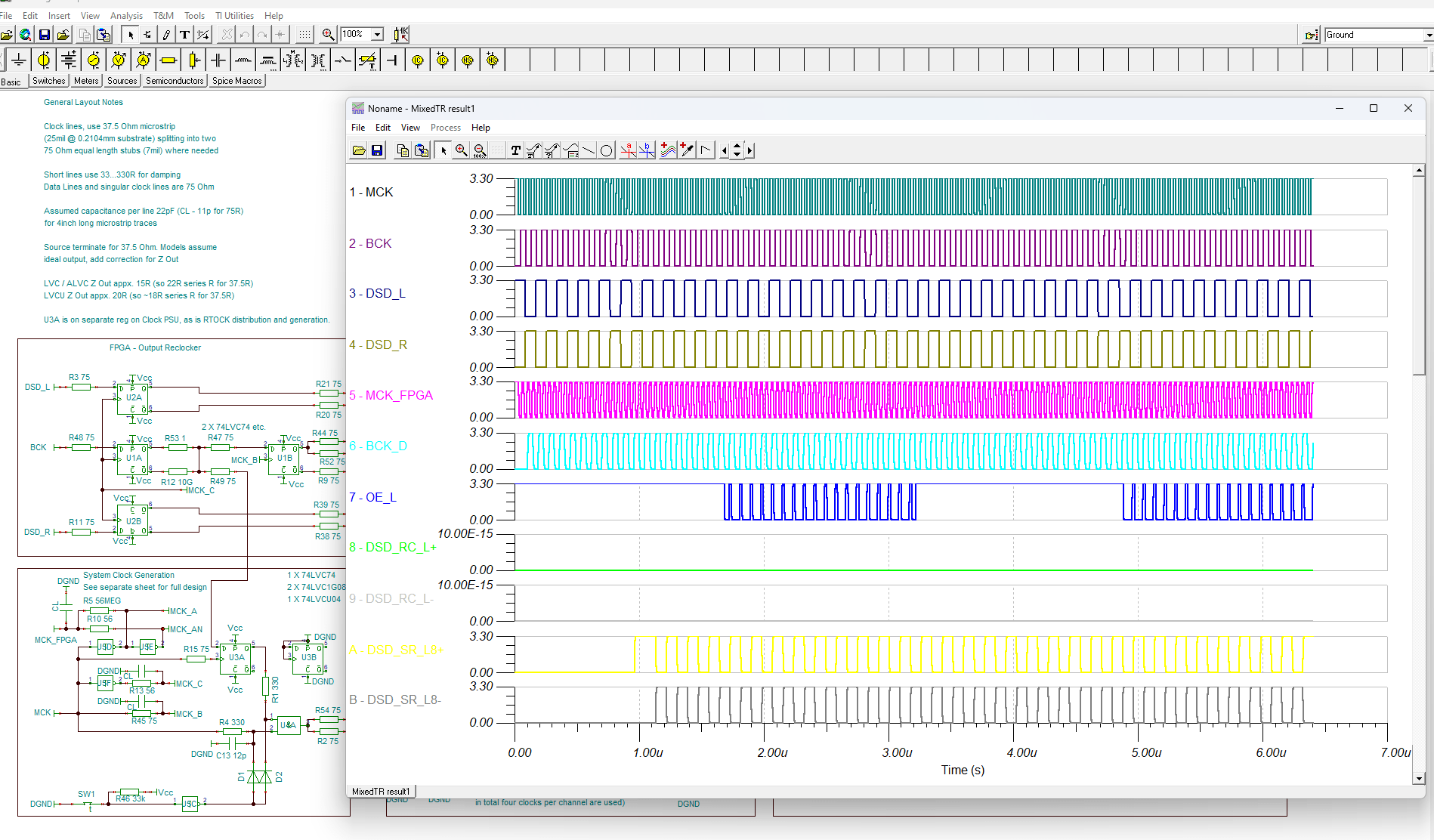
Task: Select the MixedTR result1 page tab
Action: tap(381, 791)
